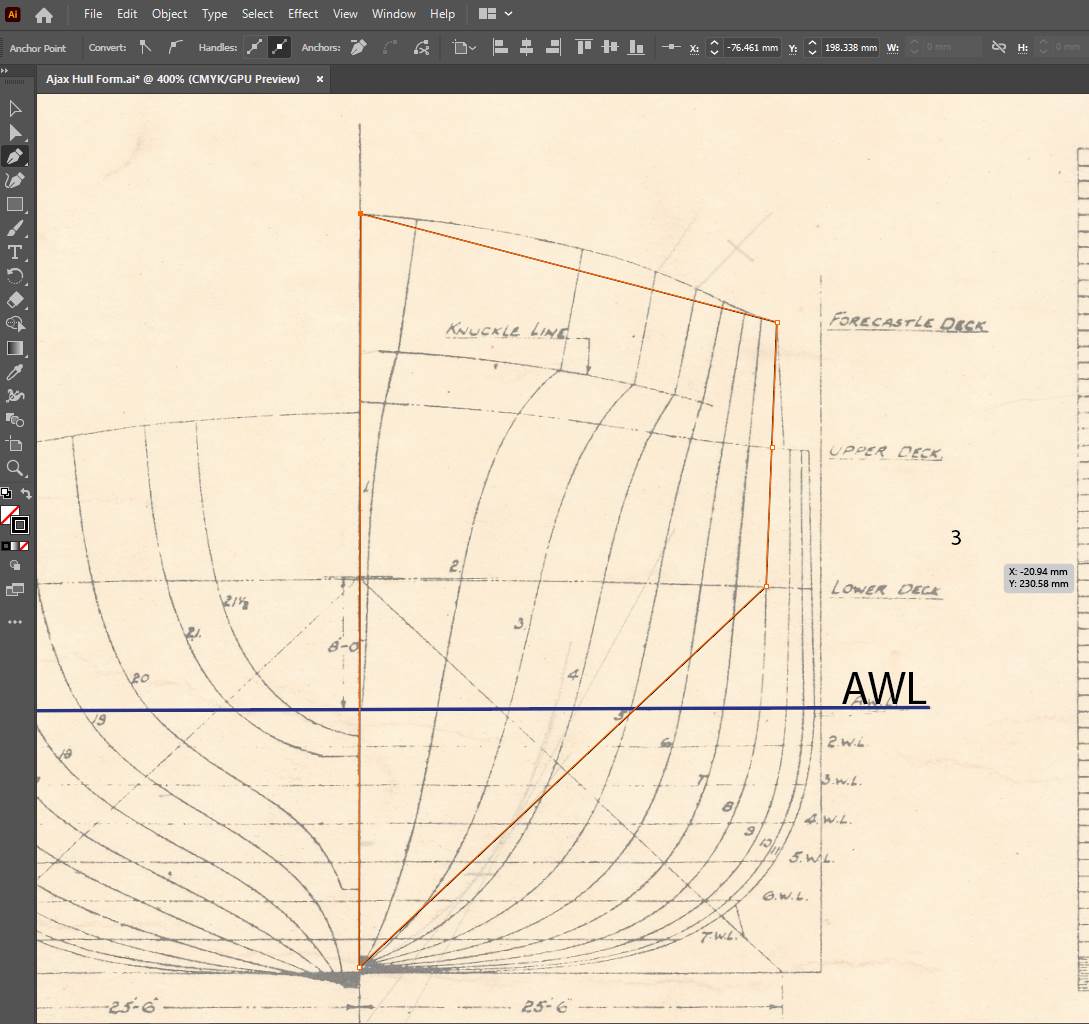Open Edit Toolbar three-dots menu
Screen dimensions: 1089x1024
click(x=15, y=622)
